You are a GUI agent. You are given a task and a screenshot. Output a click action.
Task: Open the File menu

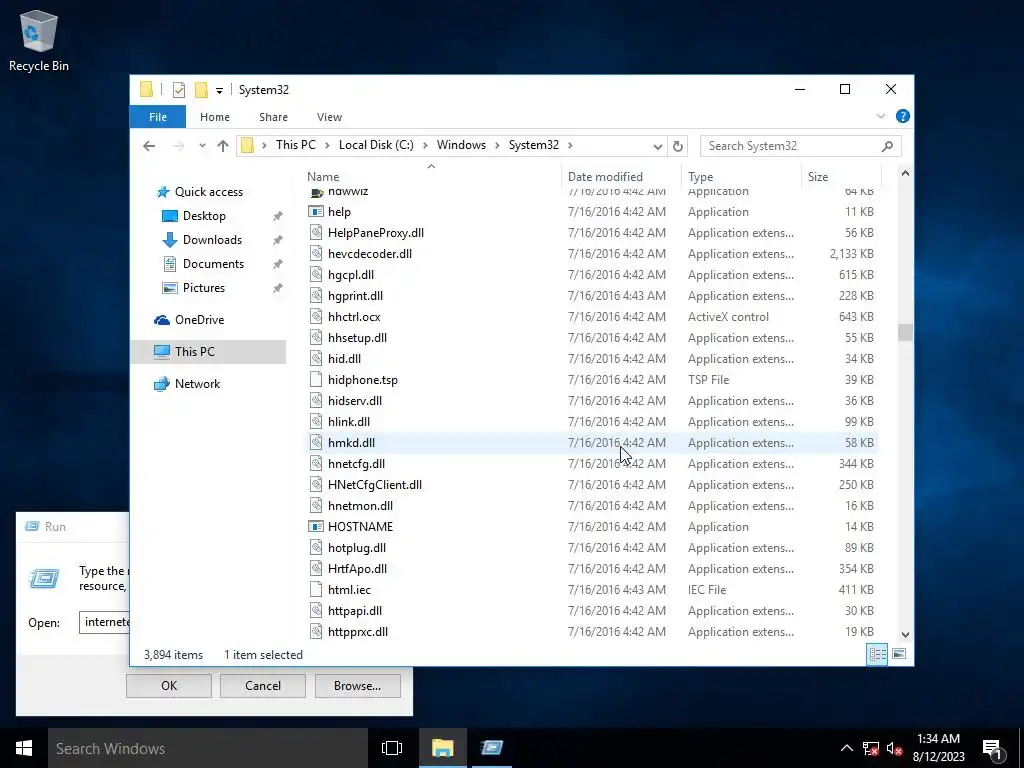tap(158, 117)
